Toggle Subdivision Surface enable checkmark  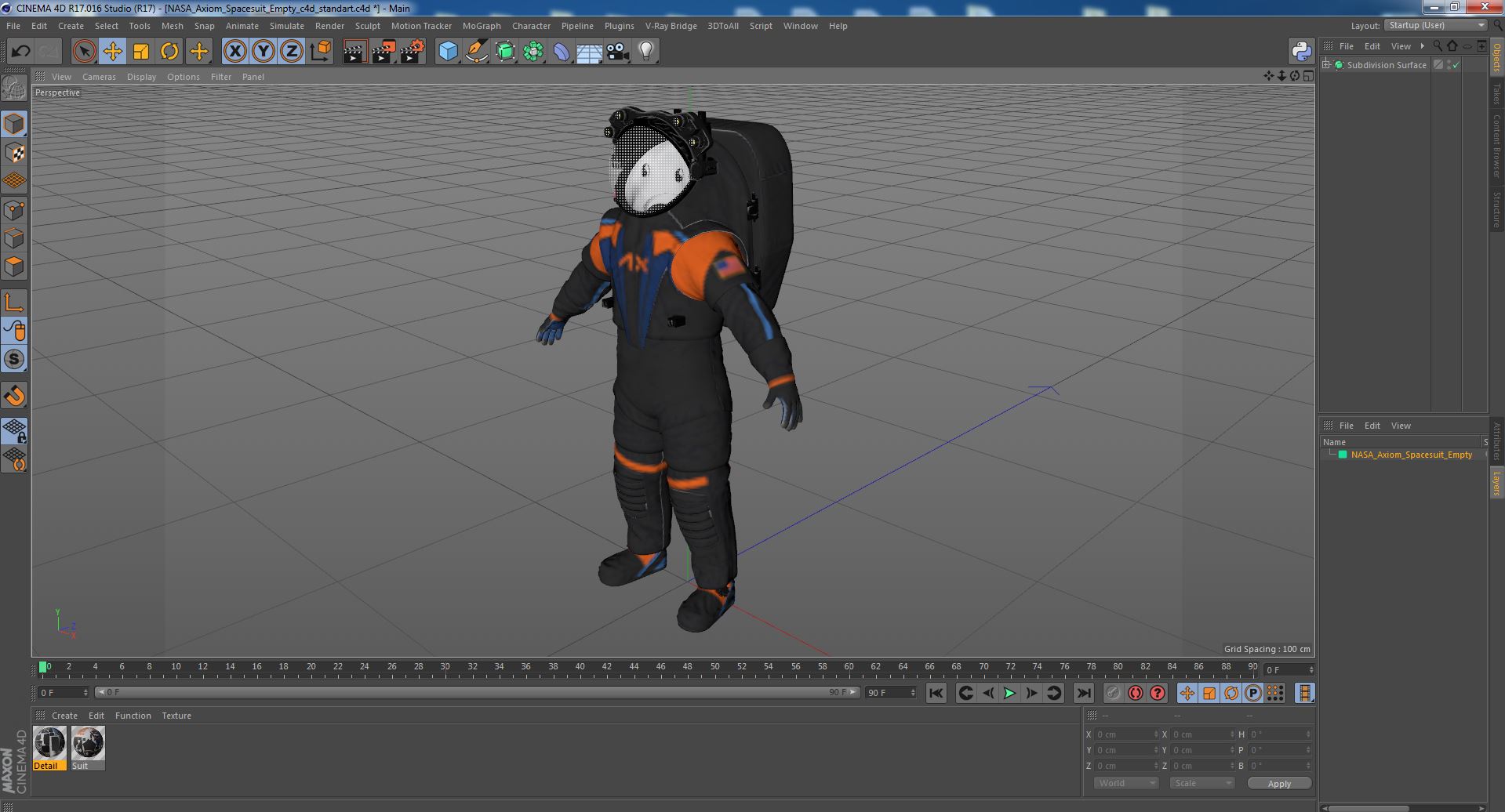tap(1456, 65)
